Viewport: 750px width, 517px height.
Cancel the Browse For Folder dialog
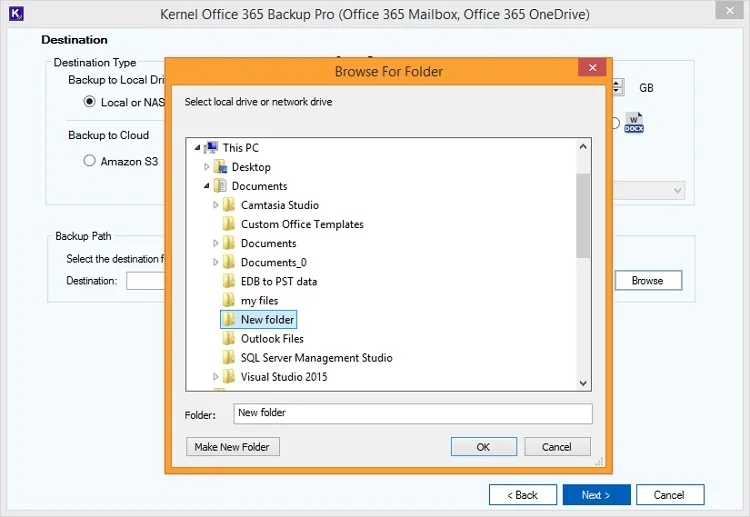point(557,447)
